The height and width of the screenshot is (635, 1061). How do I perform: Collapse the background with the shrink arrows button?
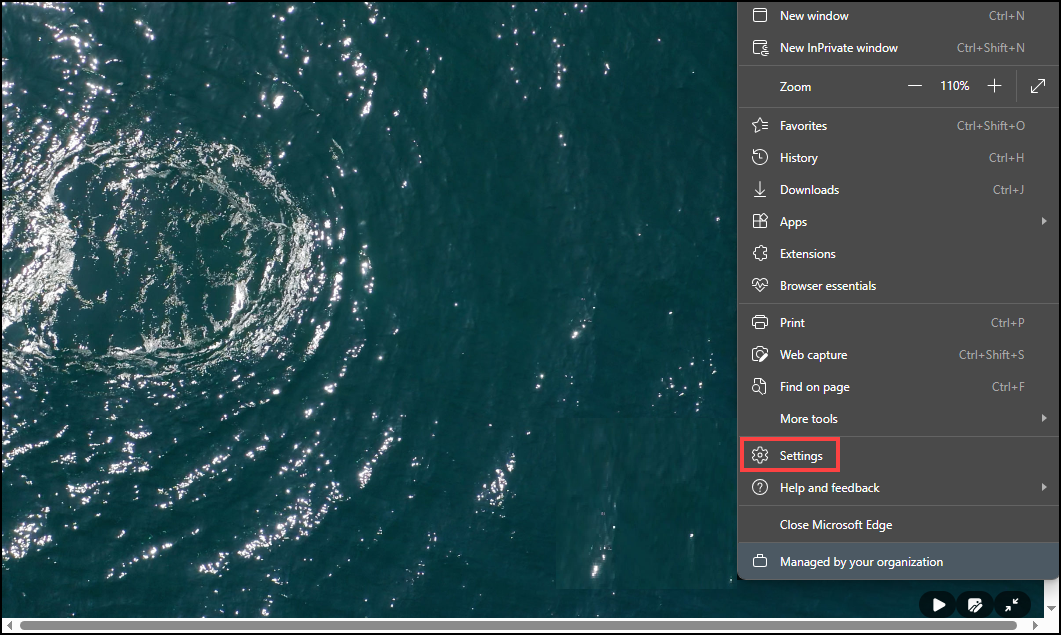(1012, 604)
